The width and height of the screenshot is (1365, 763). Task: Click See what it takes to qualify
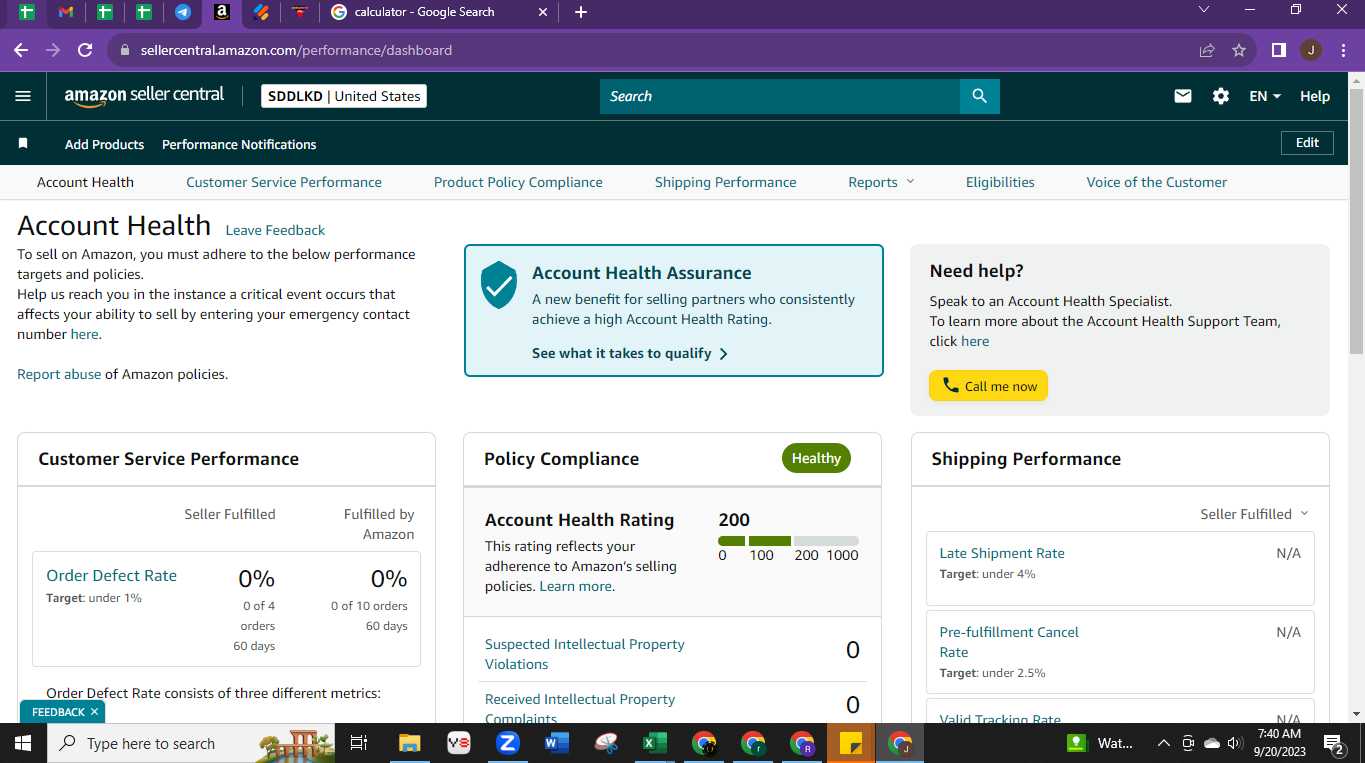630,353
